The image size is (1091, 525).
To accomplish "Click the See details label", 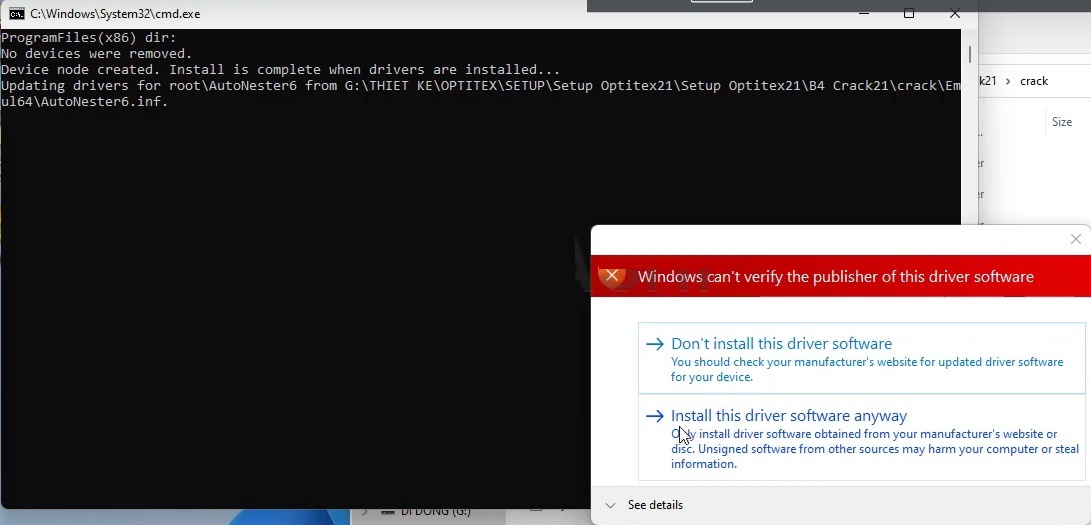I will point(655,505).
